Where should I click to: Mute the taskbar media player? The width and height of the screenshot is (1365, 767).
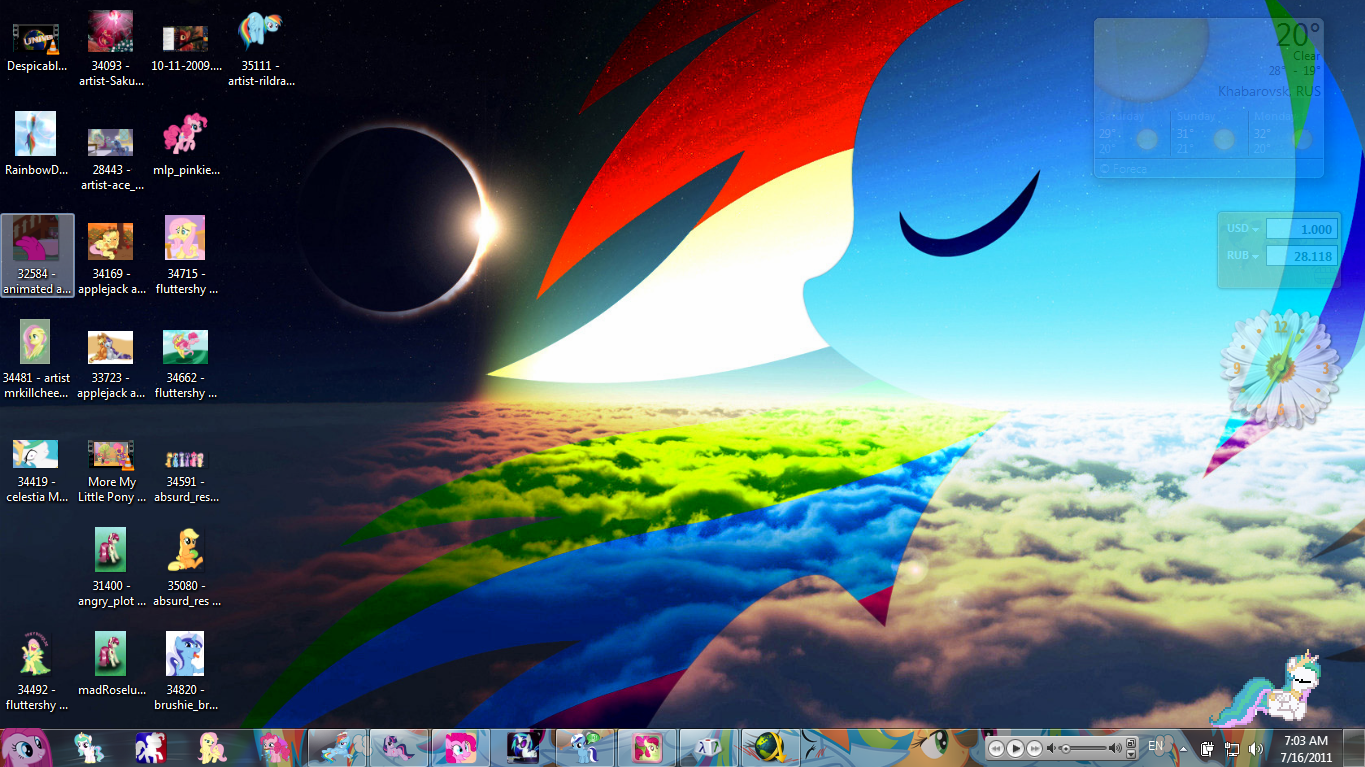coord(1052,748)
